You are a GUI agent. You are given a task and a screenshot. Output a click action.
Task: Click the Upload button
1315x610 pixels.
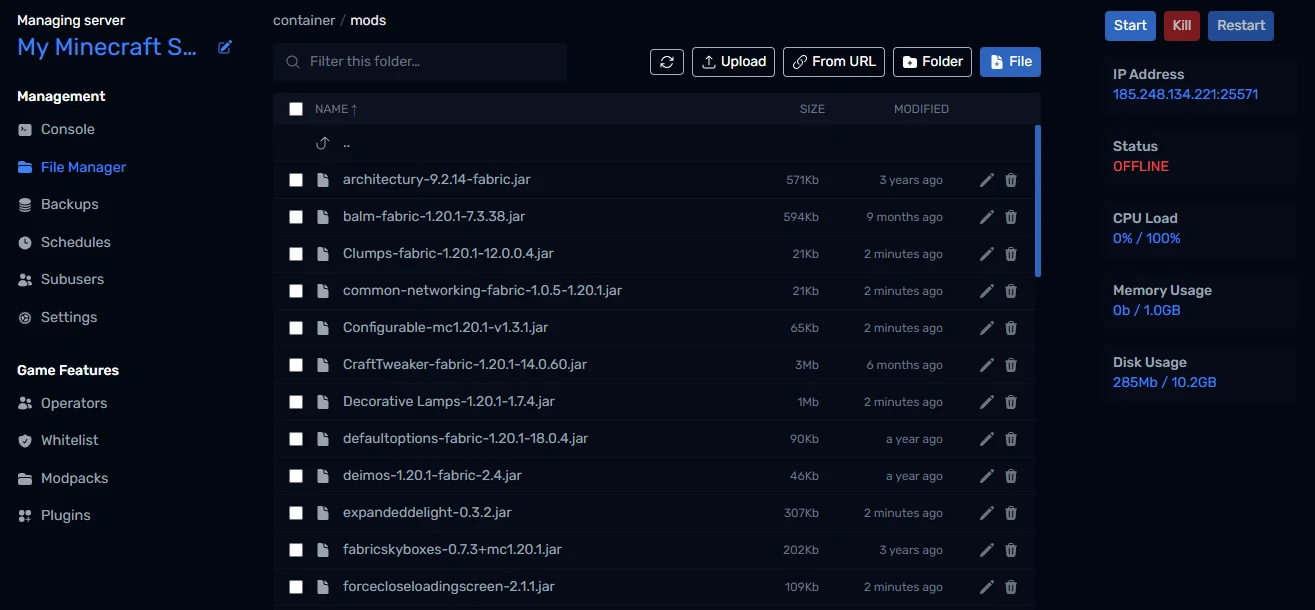[734, 62]
